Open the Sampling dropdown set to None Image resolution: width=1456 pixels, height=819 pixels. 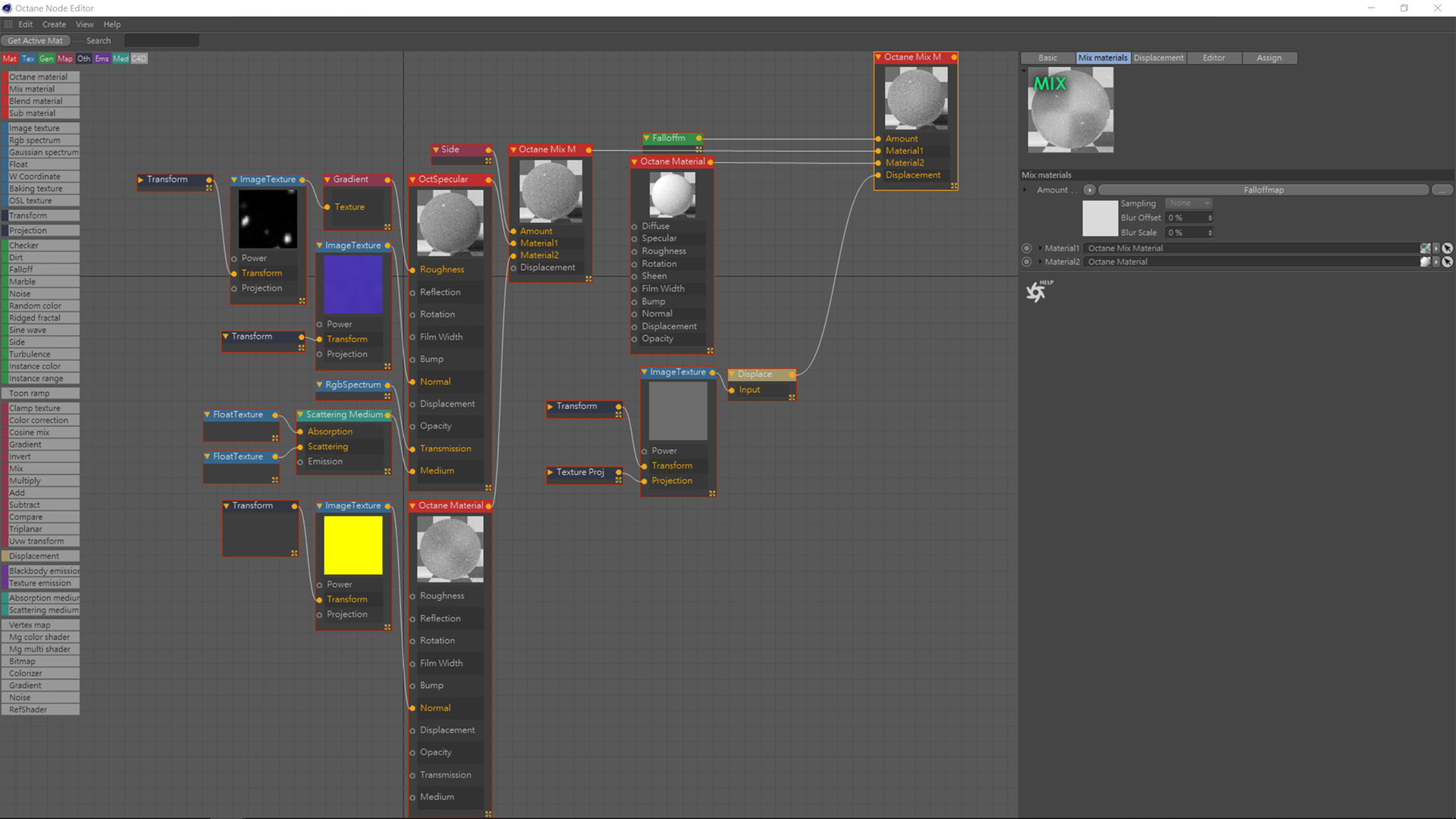click(x=1188, y=203)
